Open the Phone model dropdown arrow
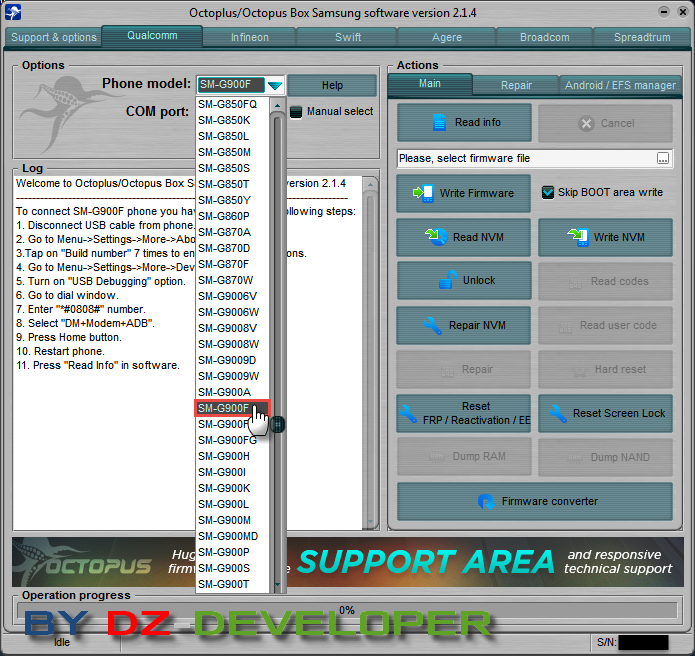This screenshot has width=695, height=656. tap(275, 85)
